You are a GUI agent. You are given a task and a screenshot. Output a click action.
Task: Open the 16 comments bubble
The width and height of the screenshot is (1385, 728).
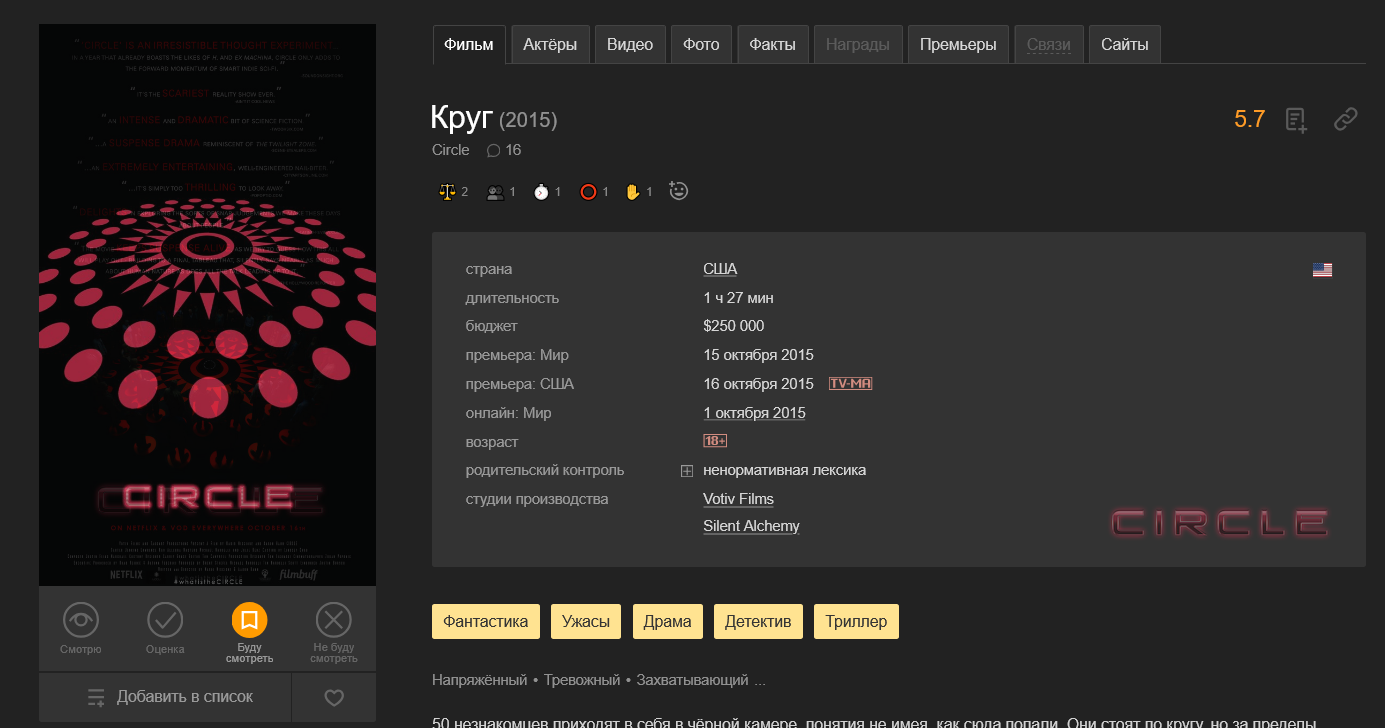click(503, 150)
